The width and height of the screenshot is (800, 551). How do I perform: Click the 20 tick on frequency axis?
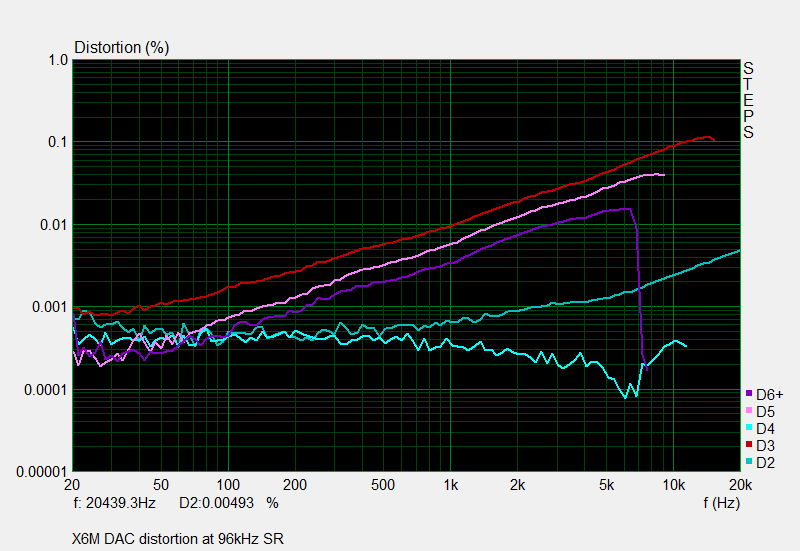tap(72, 485)
